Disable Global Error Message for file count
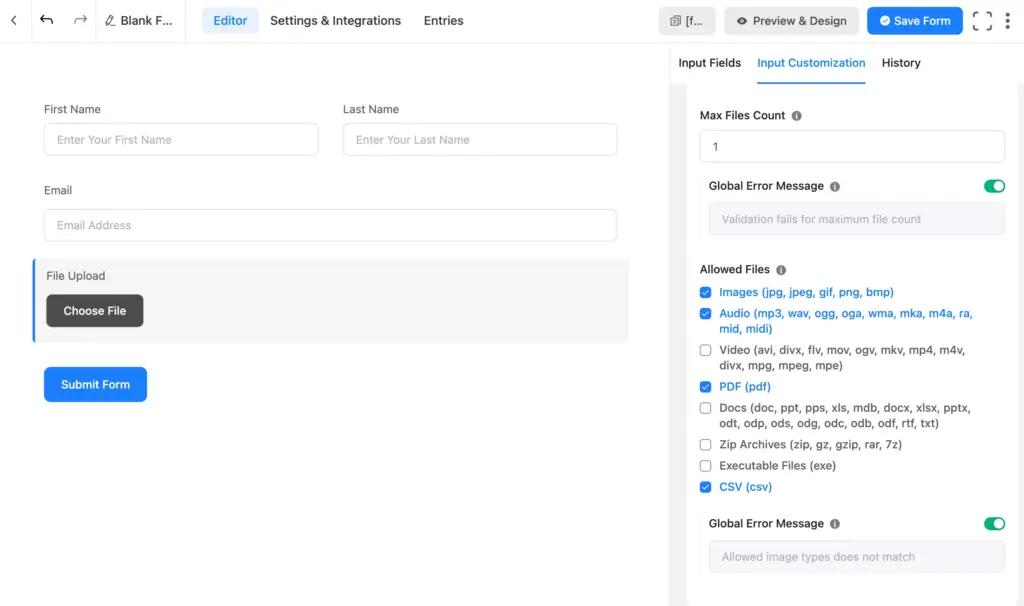 (994, 186)
